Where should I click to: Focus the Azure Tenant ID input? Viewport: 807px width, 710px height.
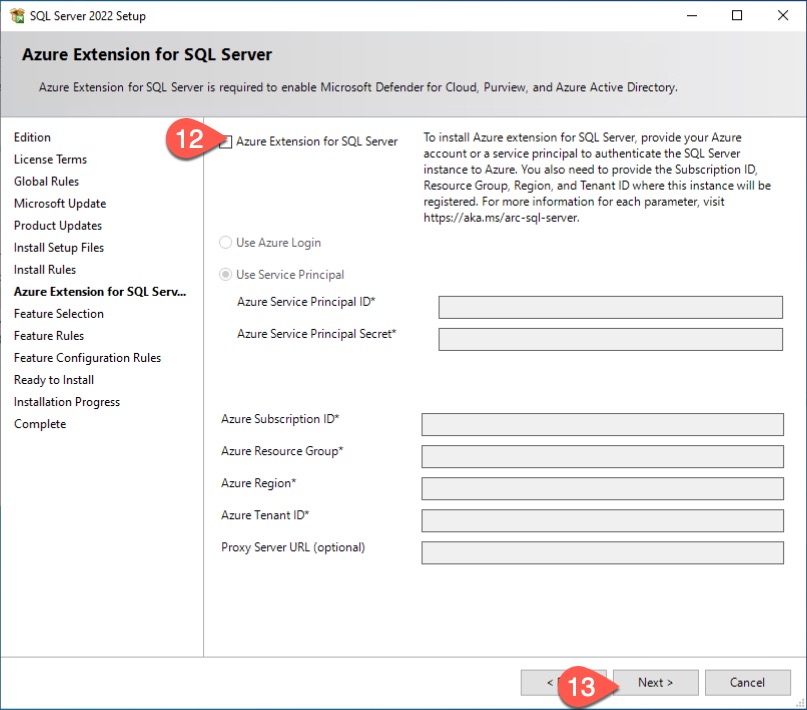(602, 520)
